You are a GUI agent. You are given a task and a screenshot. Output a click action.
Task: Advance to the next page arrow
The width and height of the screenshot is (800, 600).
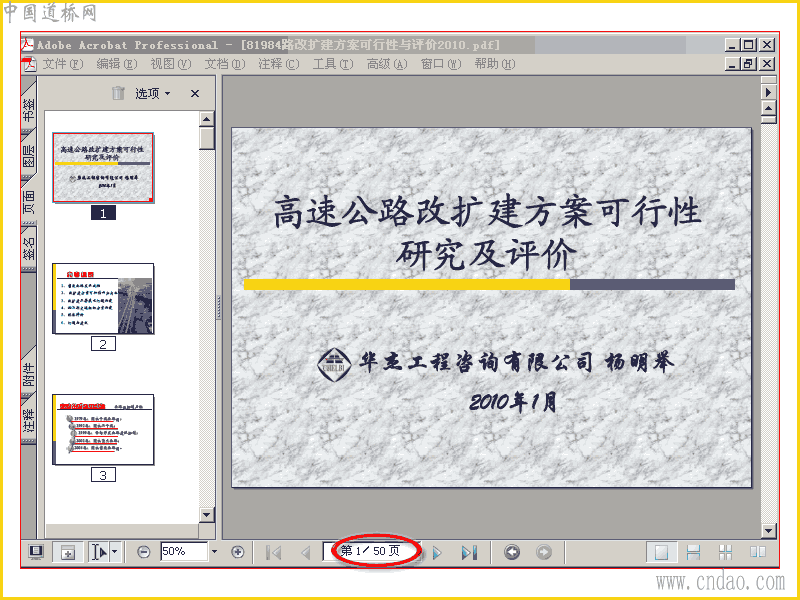click(437, 552)
